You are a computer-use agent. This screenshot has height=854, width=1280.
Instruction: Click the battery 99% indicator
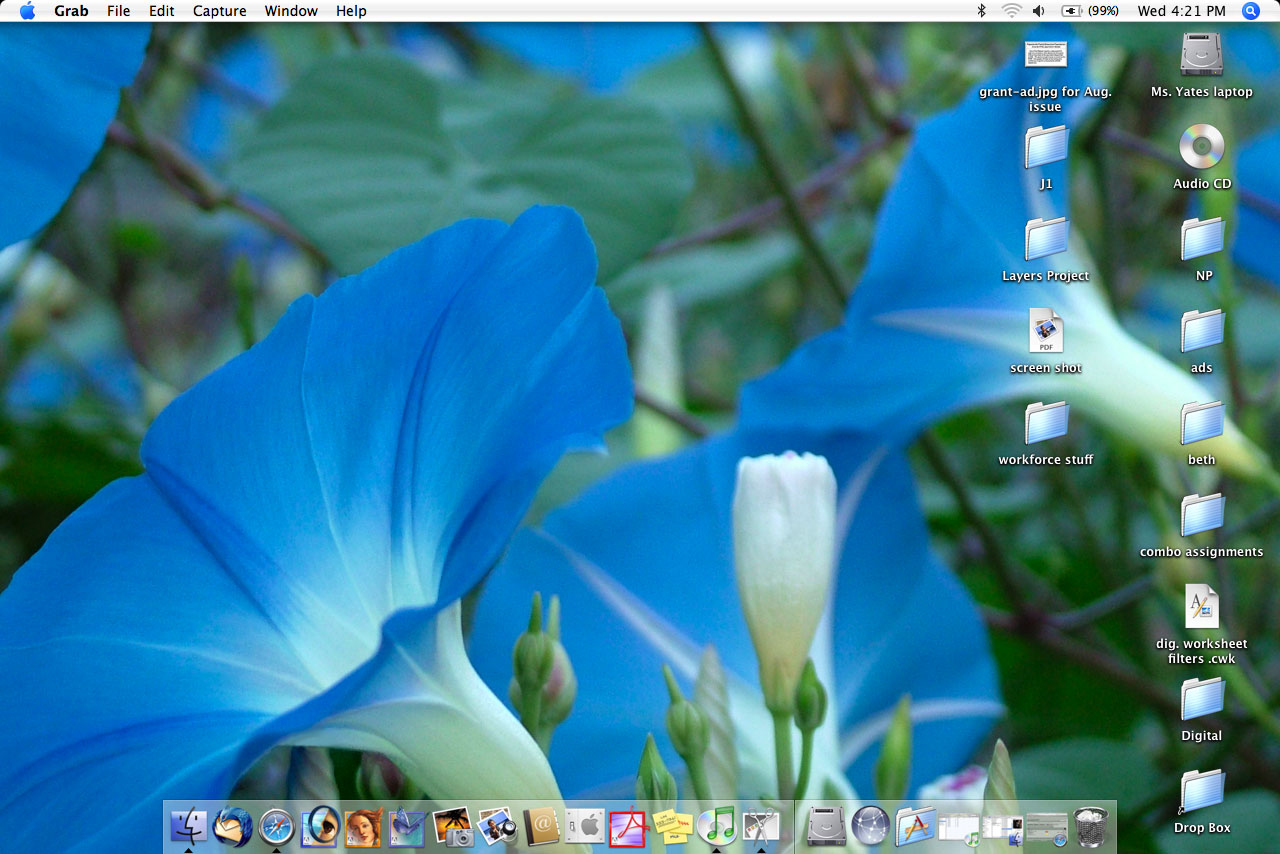[1090, 11]
